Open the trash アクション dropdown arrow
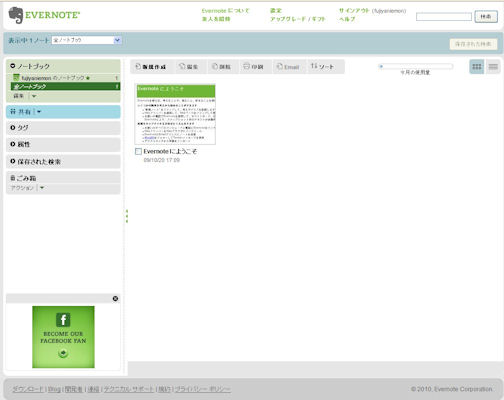504x400 pixels. click(x=42, y=188)
